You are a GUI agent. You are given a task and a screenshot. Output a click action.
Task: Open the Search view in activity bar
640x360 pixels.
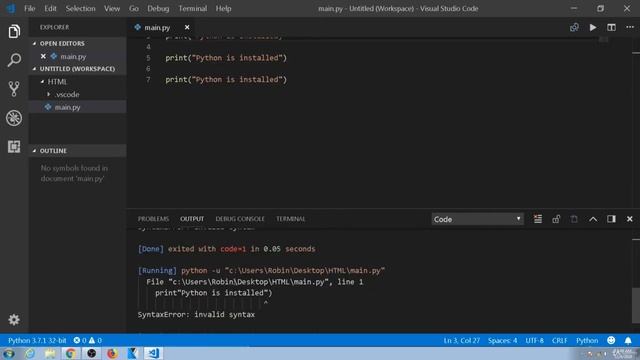(14, 60)
